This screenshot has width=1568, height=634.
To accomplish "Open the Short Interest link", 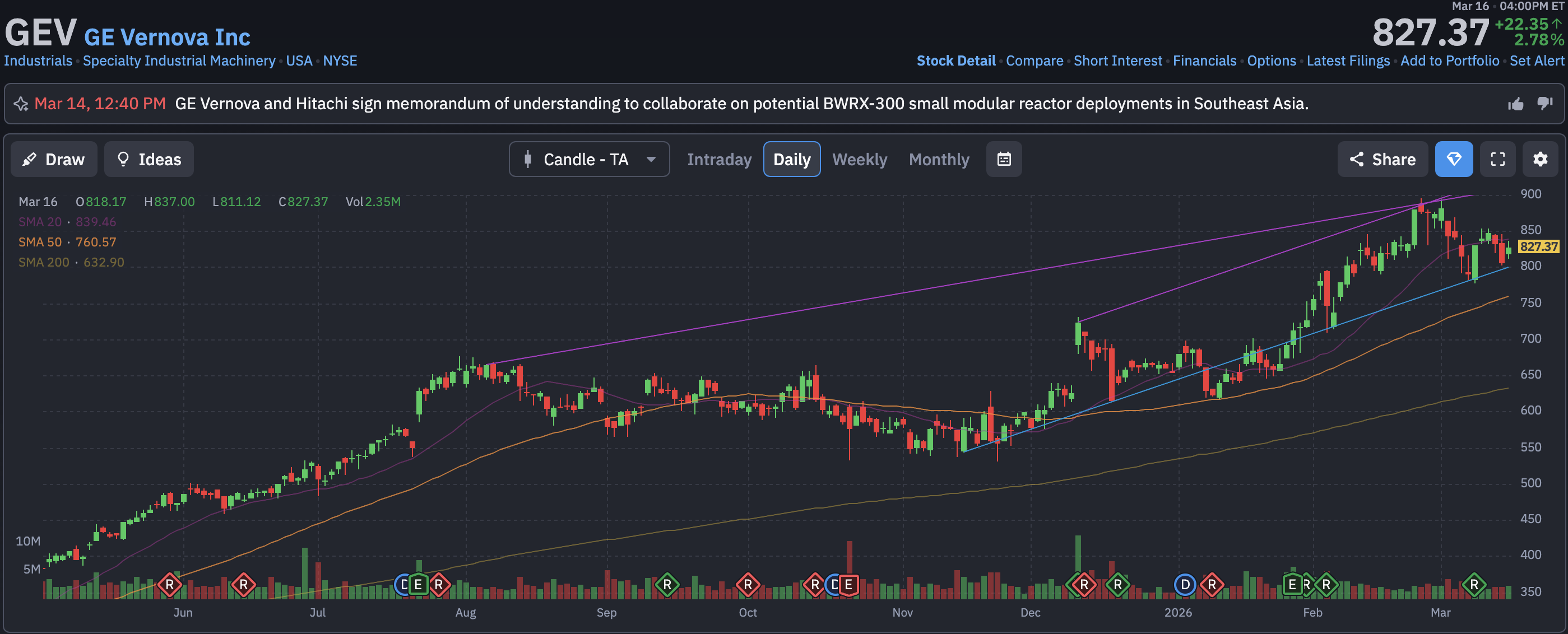I will tap(1117, 61).
